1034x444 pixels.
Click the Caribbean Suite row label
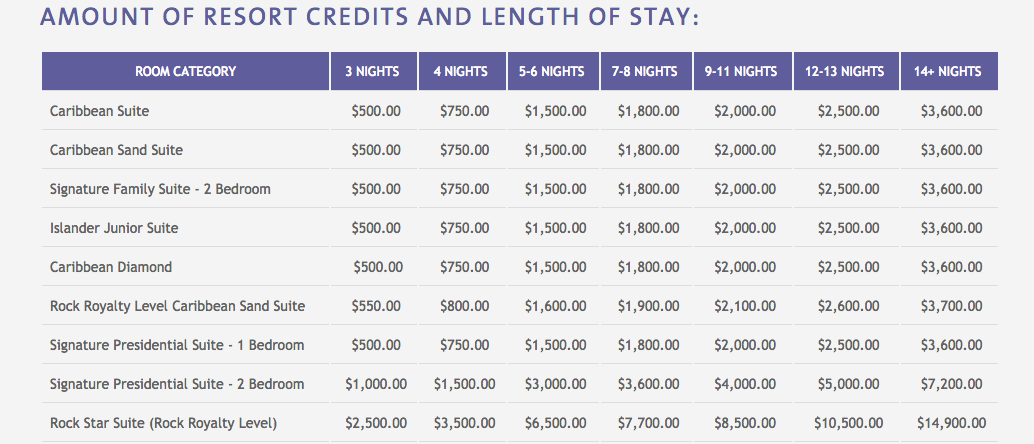coord(100,111)
